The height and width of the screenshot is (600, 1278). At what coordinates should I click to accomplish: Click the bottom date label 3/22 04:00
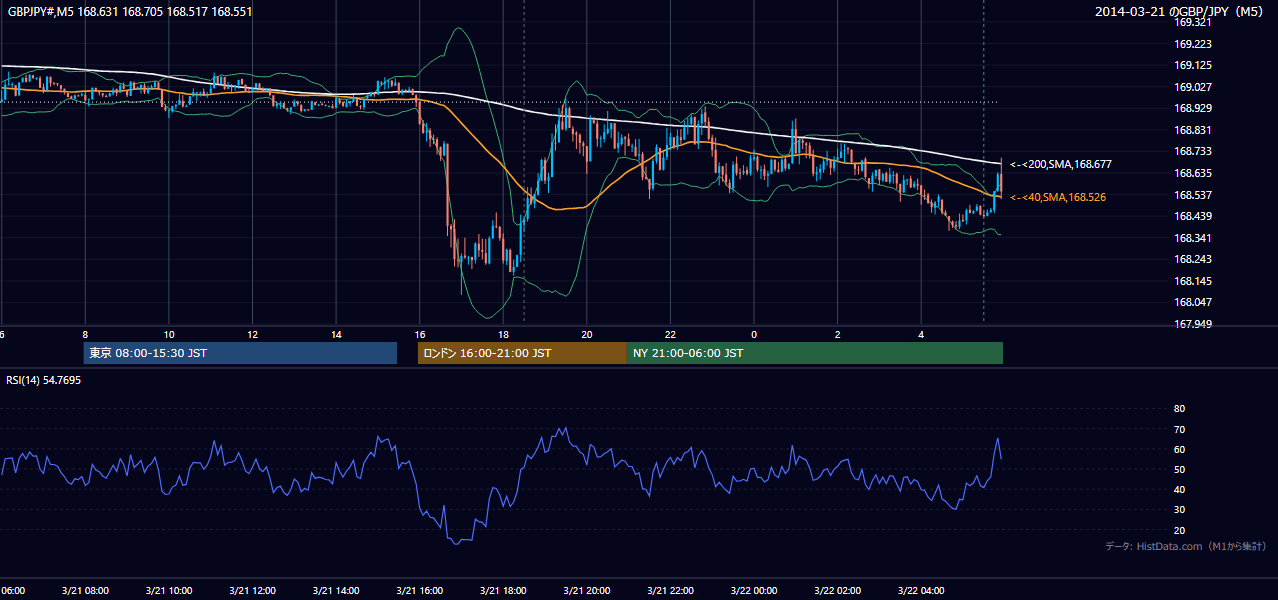(x=922, y=591)
